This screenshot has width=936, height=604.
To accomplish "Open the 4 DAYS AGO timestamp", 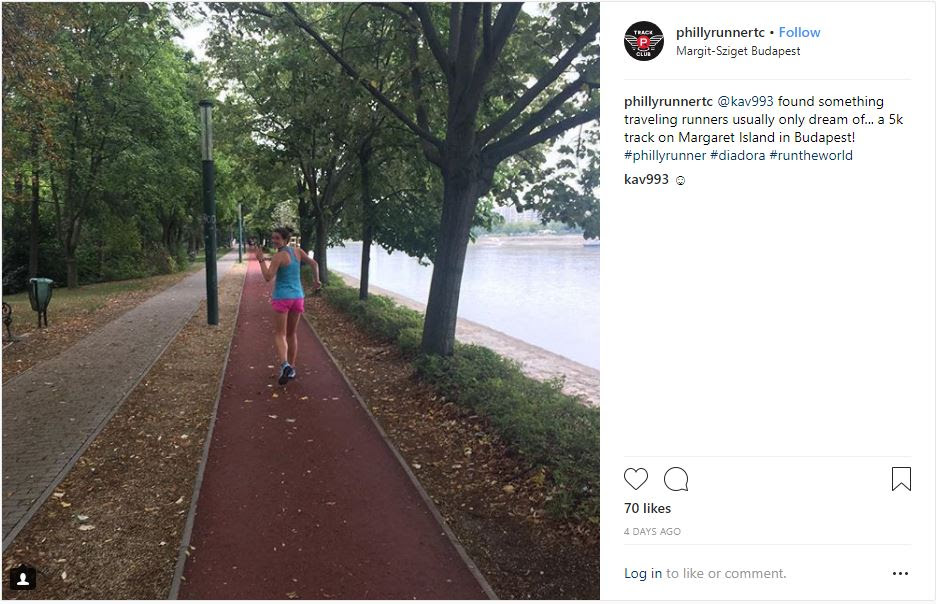I will [x=652, y=531].
